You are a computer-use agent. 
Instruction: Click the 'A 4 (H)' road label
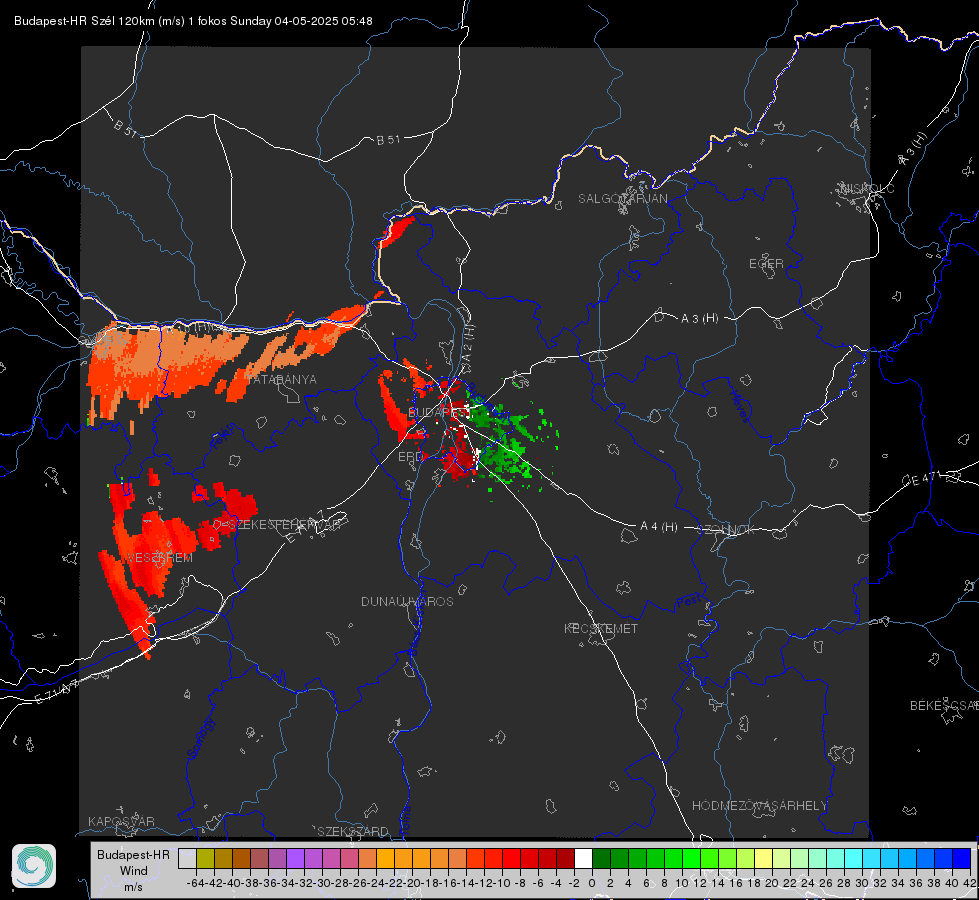(x=659, y=527)
